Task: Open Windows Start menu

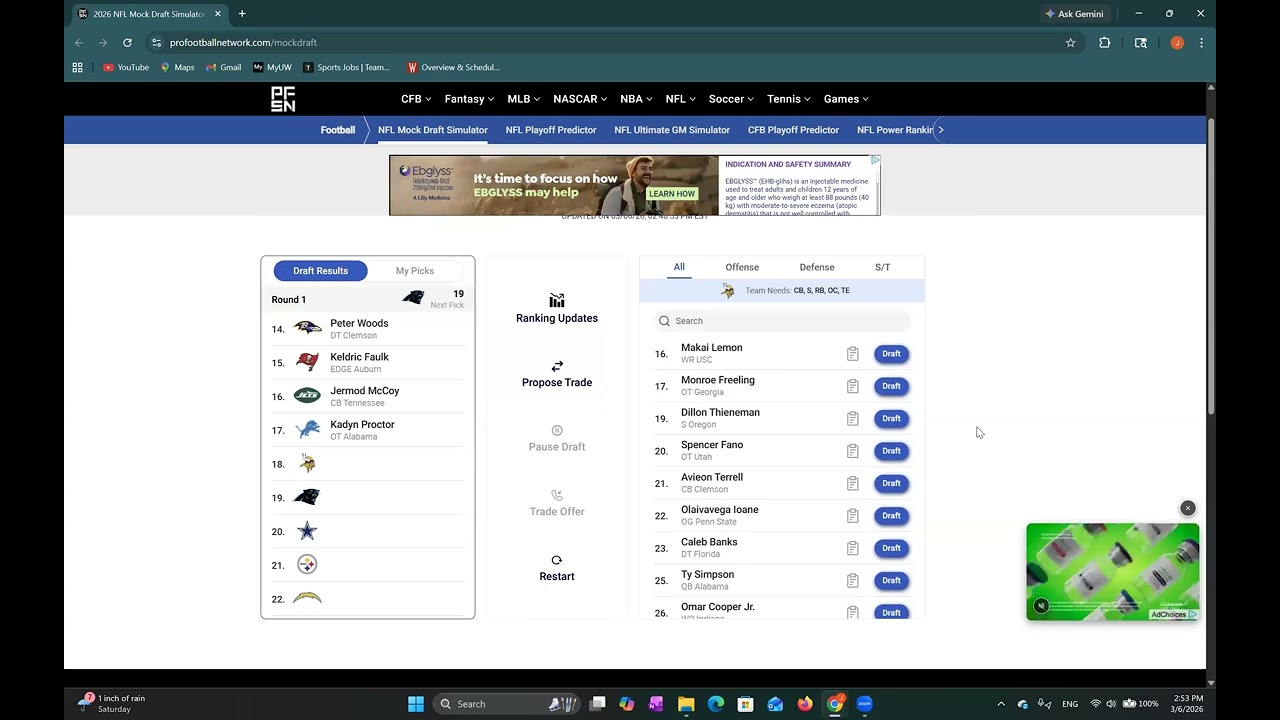Action: (416, 704)
